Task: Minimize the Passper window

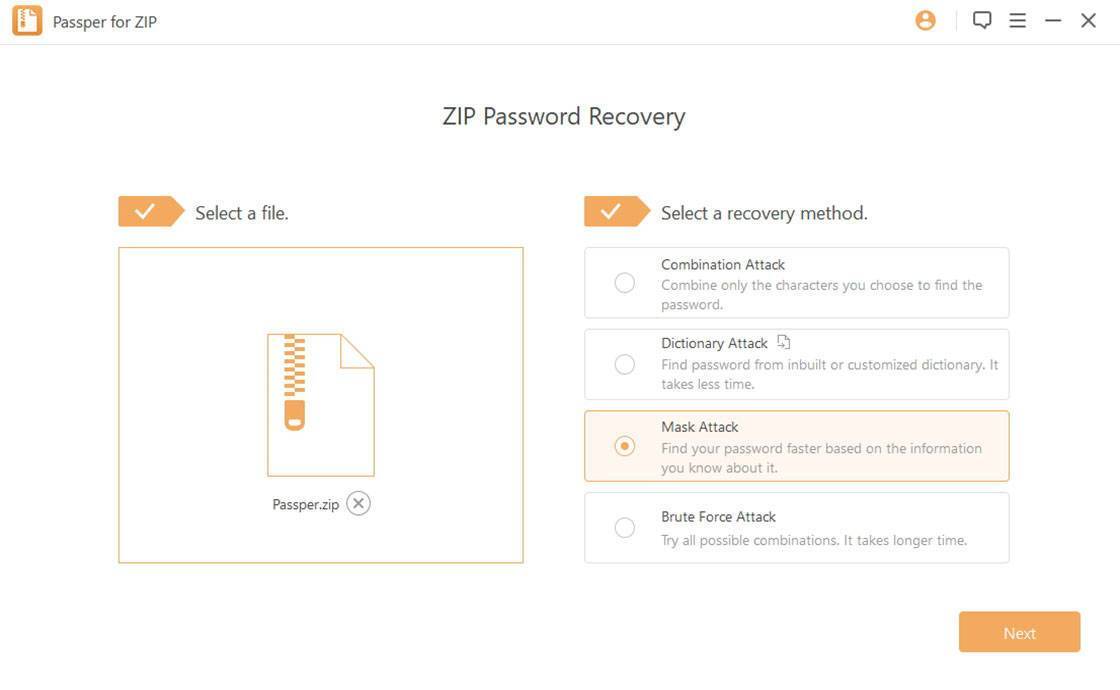Action: (1052, 21)
